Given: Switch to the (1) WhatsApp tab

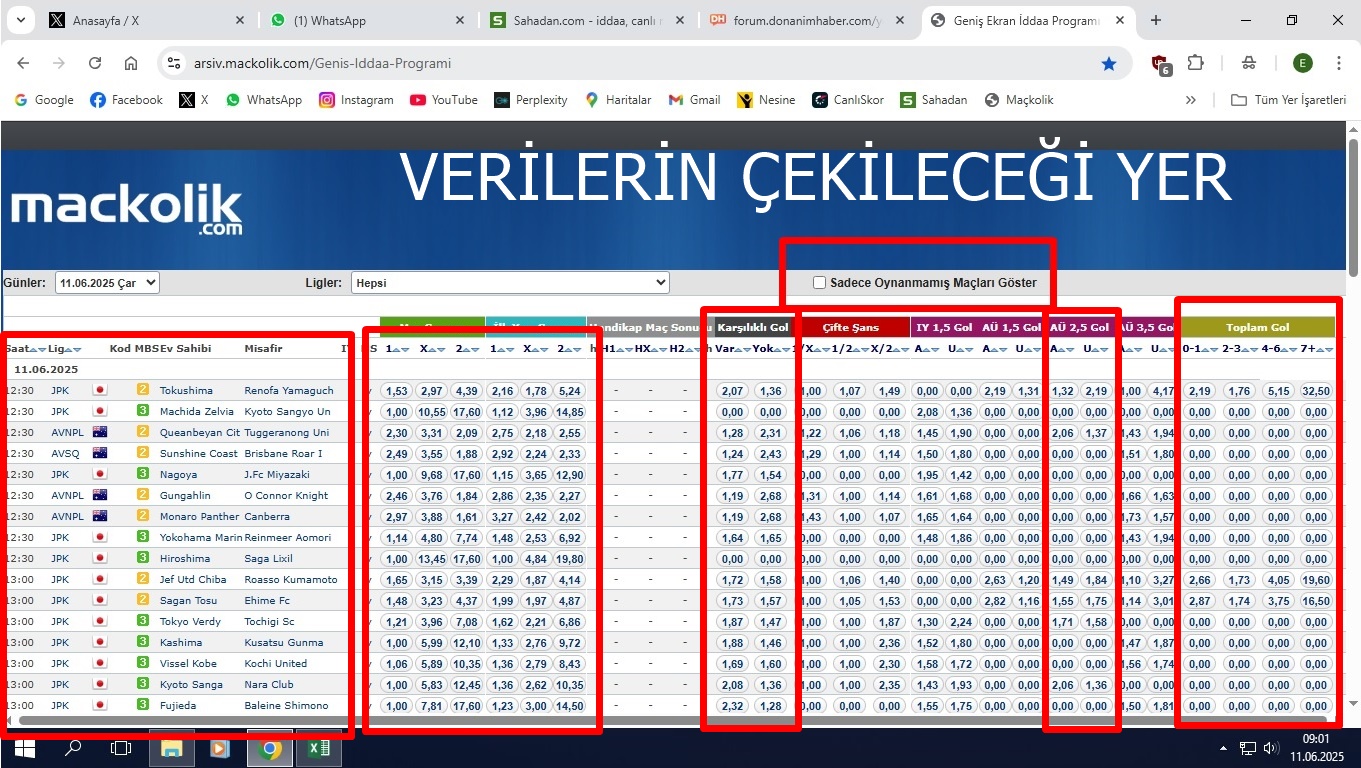Looking at the screenshot, I should [366, 20].
